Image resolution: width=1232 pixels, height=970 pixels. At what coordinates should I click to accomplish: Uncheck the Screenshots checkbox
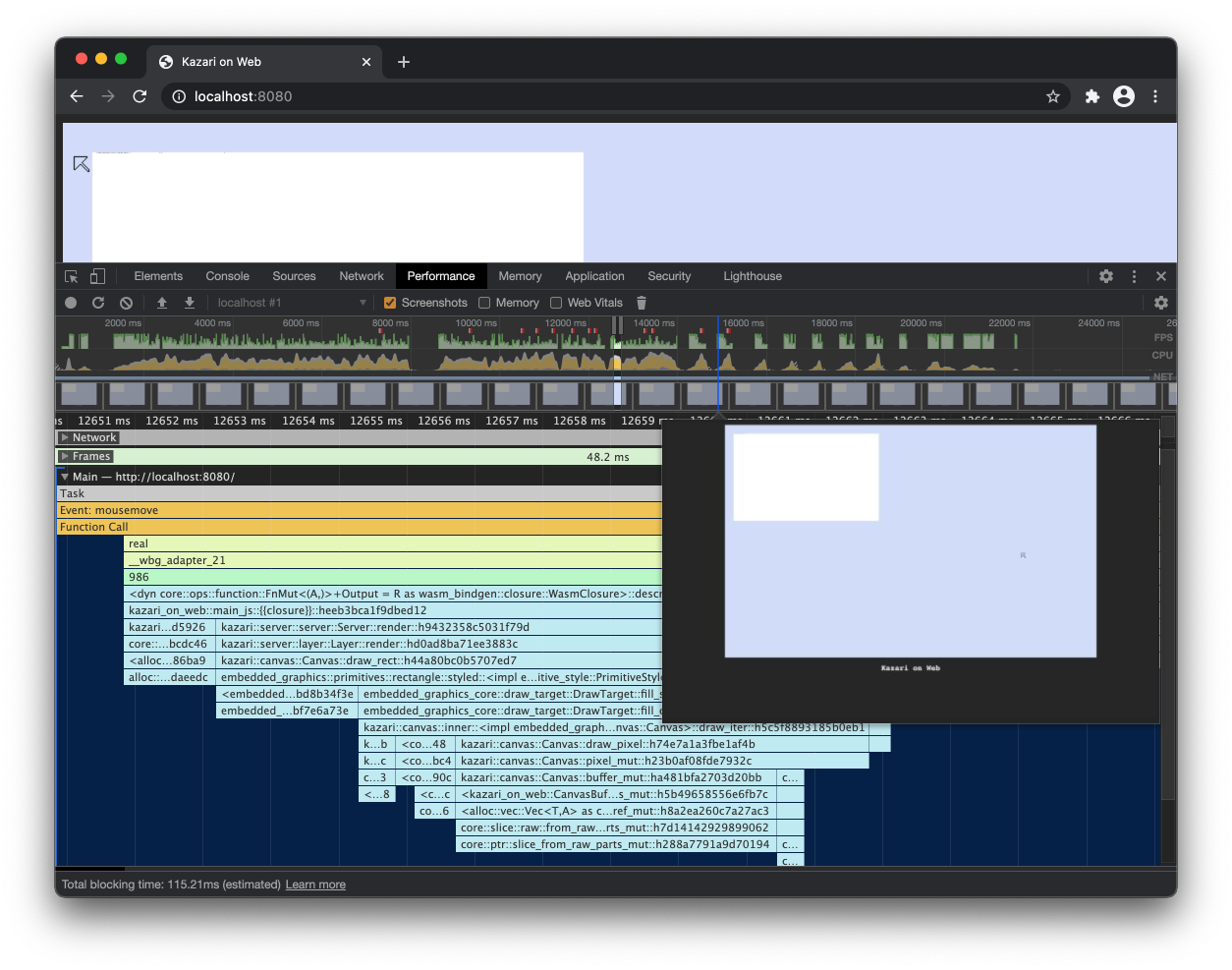click(390, 303)
